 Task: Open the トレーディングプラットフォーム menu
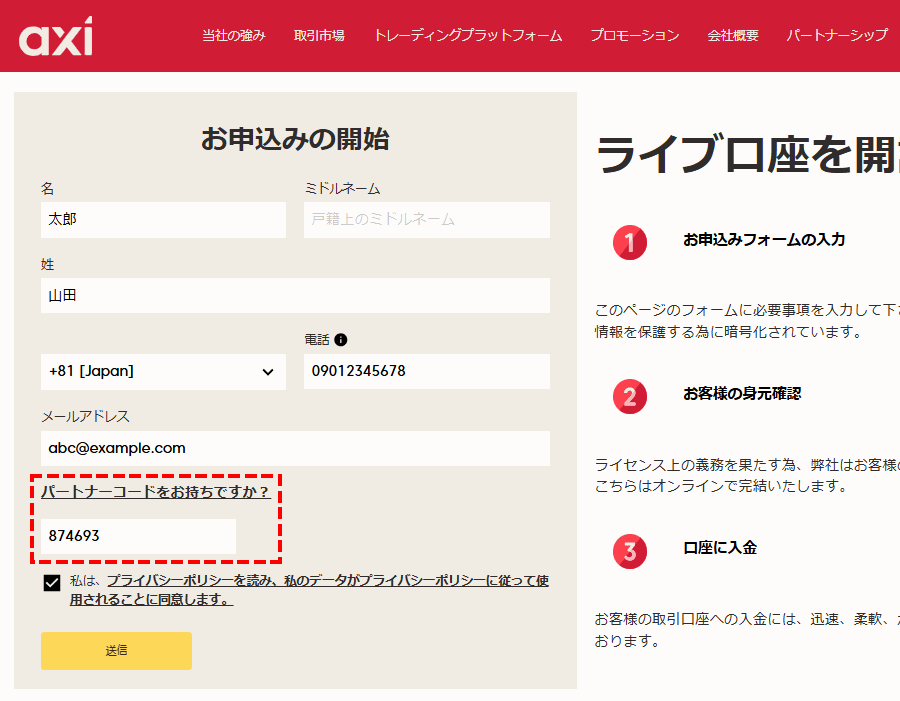[467, 36]
